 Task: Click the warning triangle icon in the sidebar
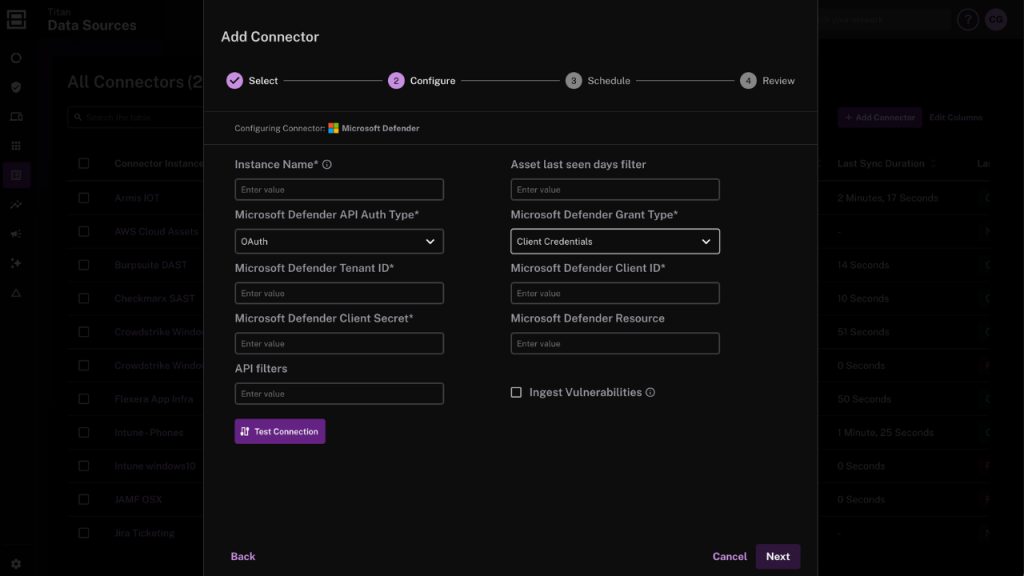(x=16, y=293)
